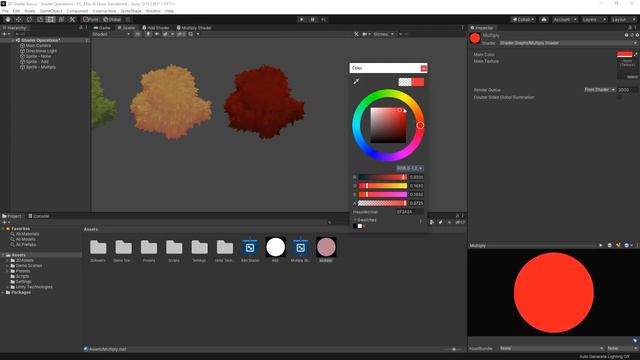Screen dimensions: 640x360
Task: Click eyedropper next to Main Color swatch
Action: pos(636,54)
